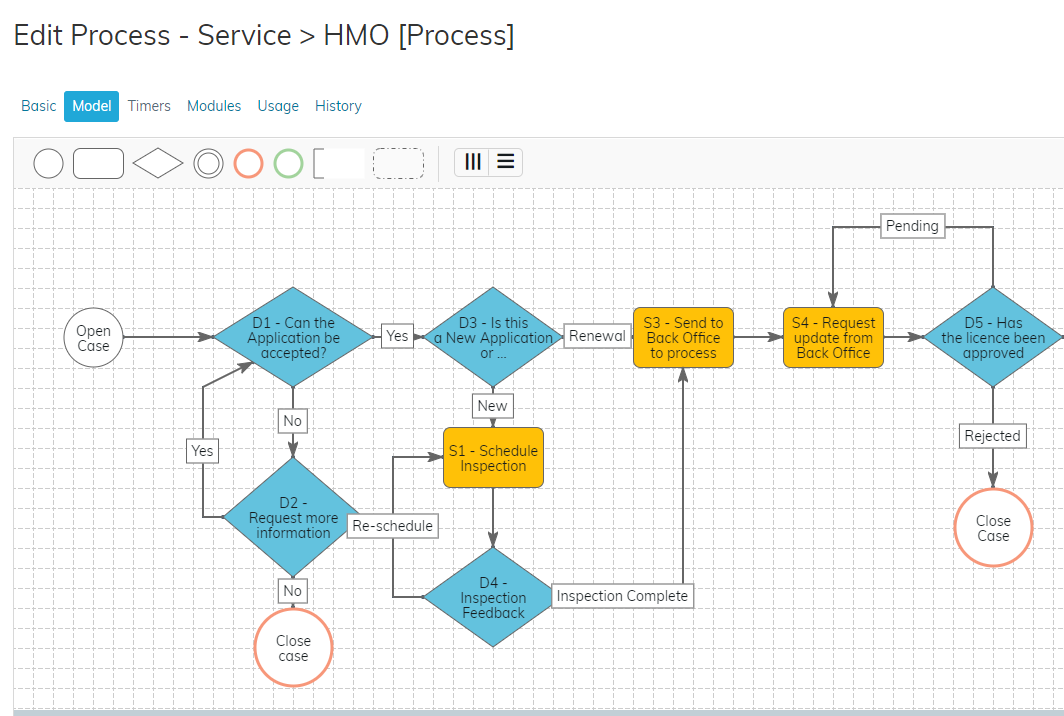Select the bracket annotation shape tool
The width and height of the screenshot is (1064, 716).
(338, 163)
